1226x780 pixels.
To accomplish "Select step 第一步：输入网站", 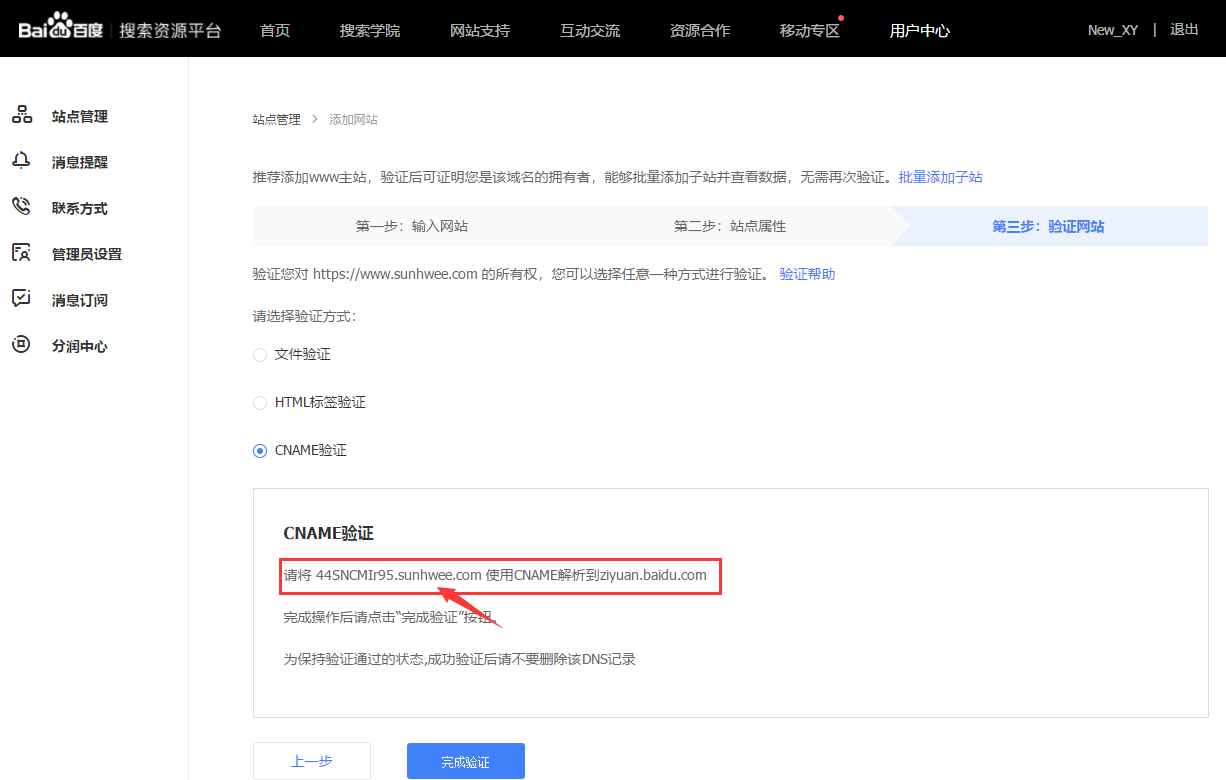I will (412, 226).
